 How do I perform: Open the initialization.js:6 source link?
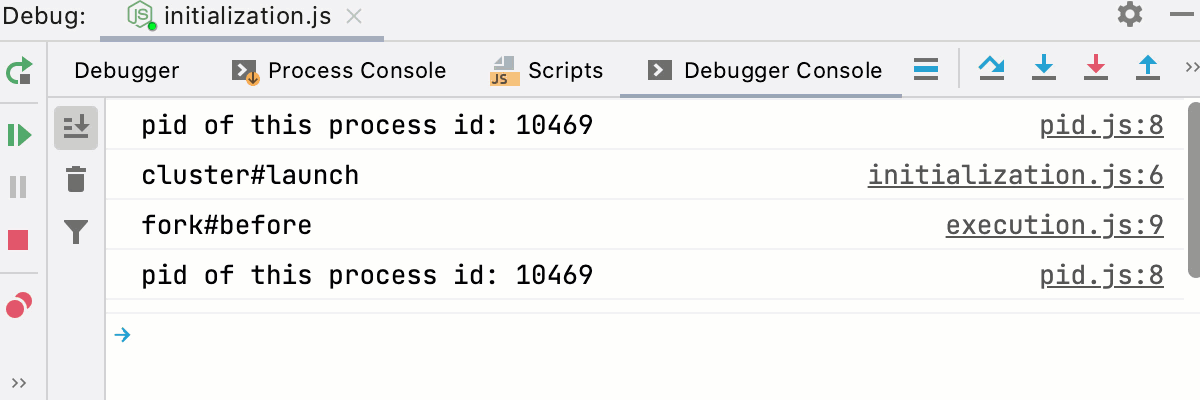[1015, 176]
